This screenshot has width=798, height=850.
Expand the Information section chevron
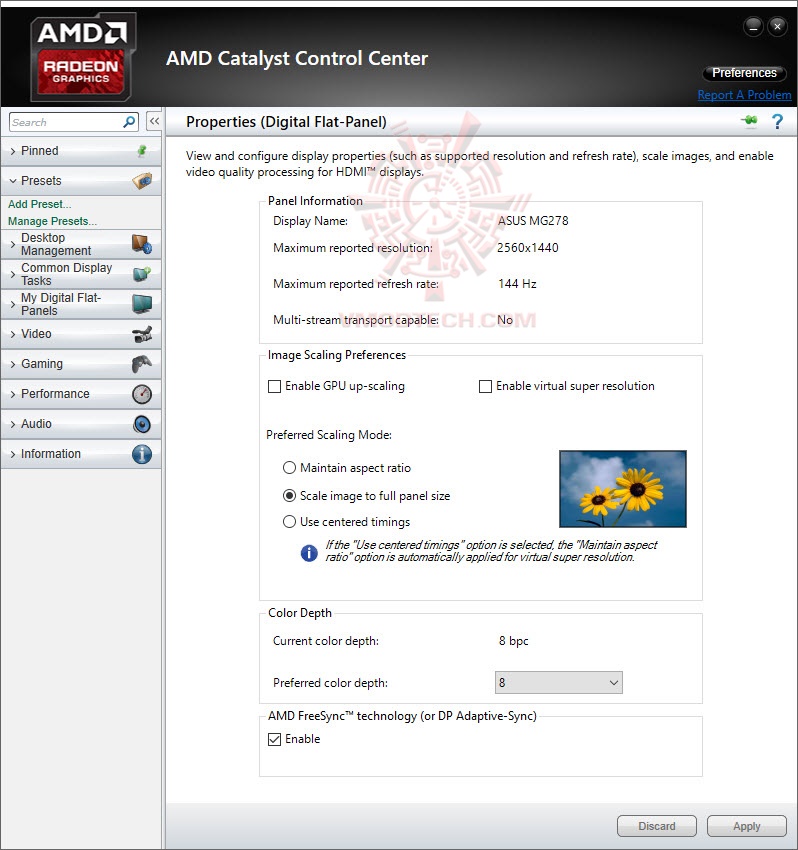point(12,454)
